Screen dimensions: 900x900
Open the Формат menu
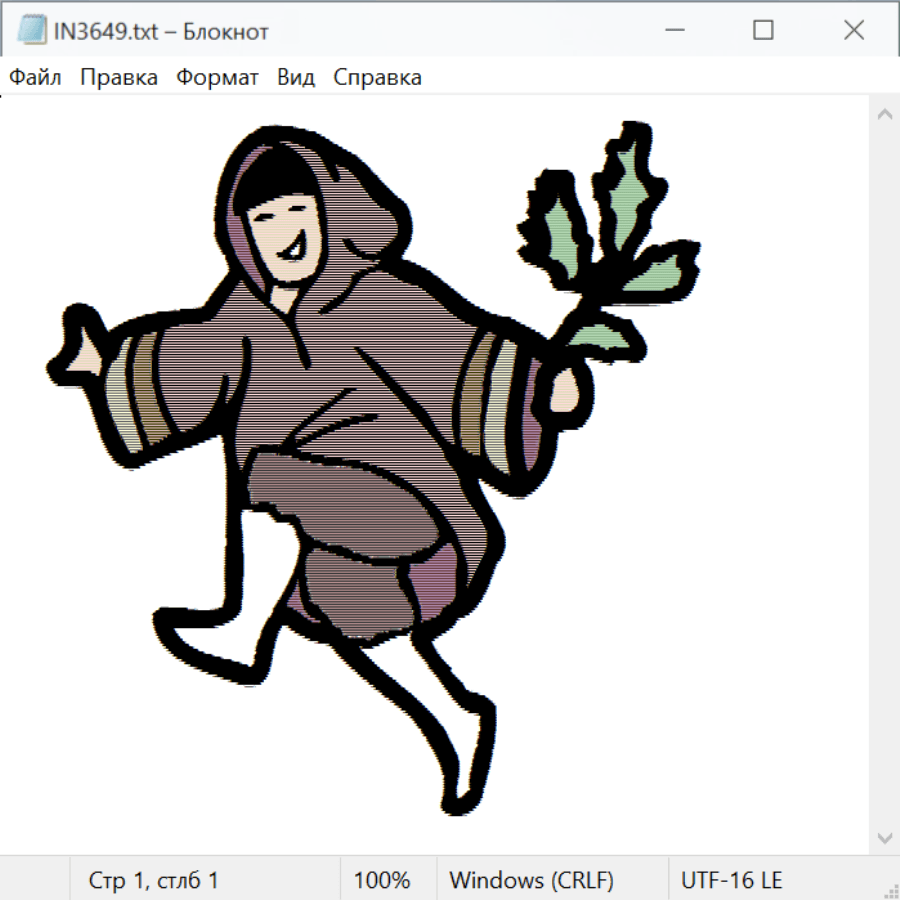[217, 78]
